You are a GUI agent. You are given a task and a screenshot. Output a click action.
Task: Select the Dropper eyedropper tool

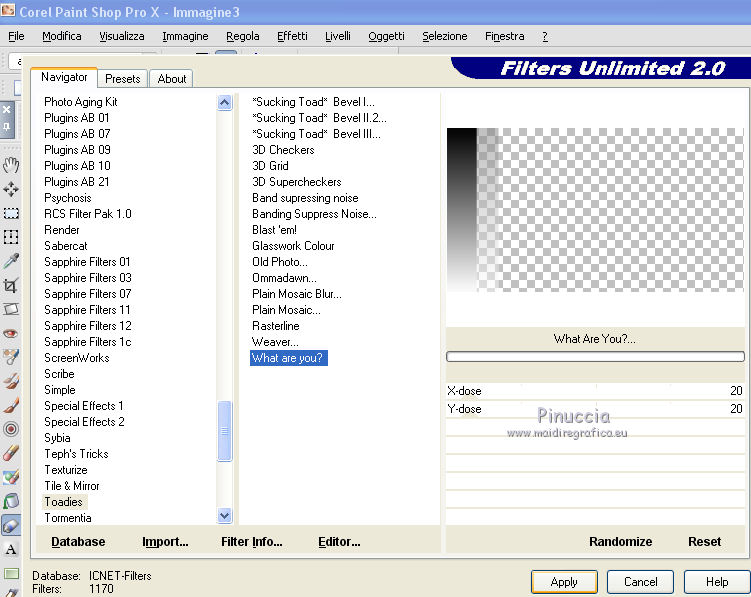coord(11,261)
